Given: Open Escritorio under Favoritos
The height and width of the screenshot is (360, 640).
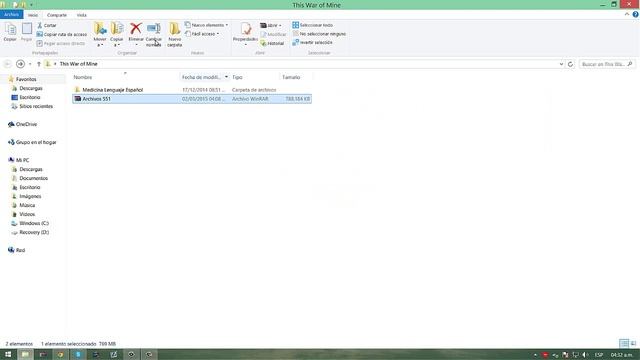Looking at the screenshot, I should click(29, 97).
